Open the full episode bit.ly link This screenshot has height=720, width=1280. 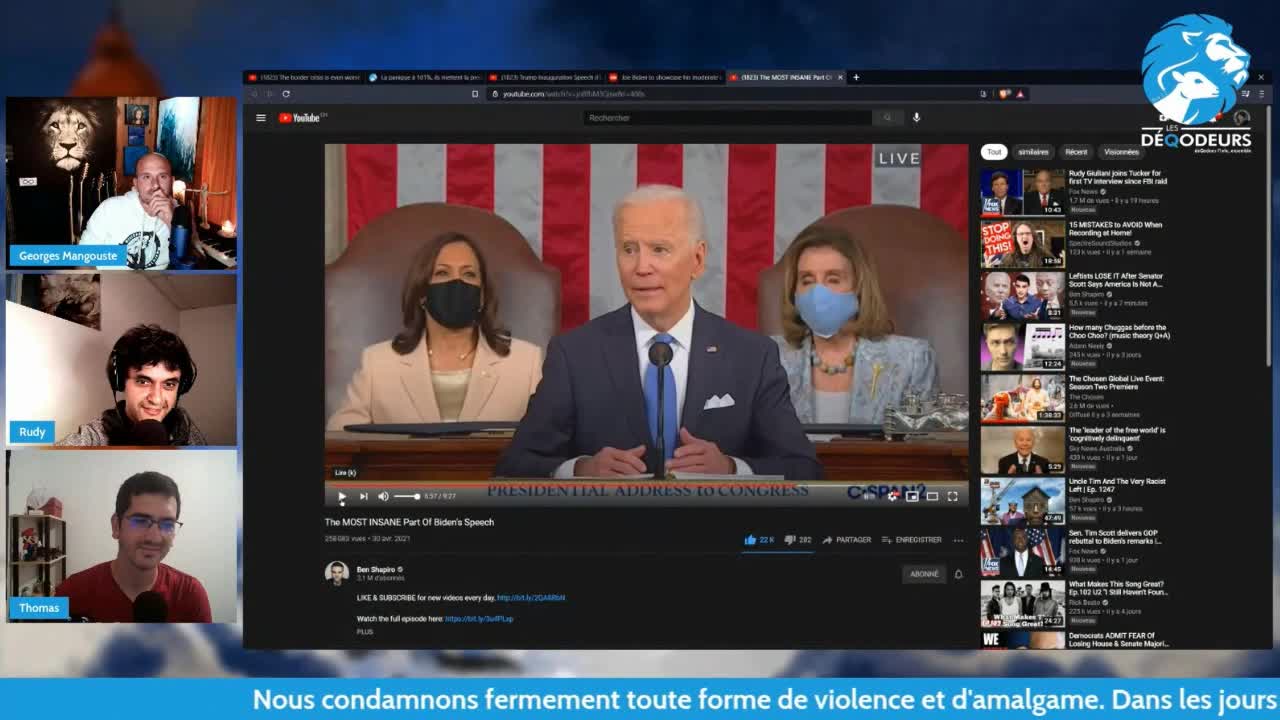(479, 619)
